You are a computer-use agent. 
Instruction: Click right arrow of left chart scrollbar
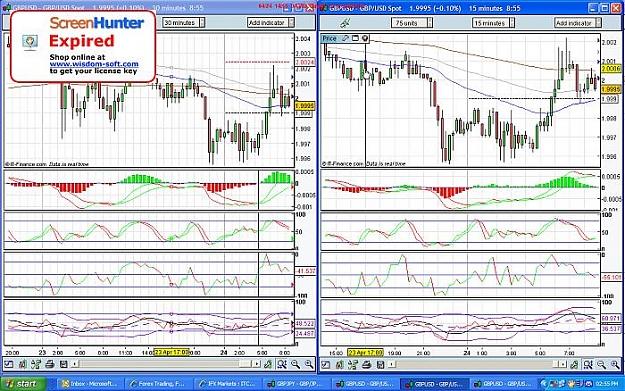pyautogui.click(x=257, y=364)
